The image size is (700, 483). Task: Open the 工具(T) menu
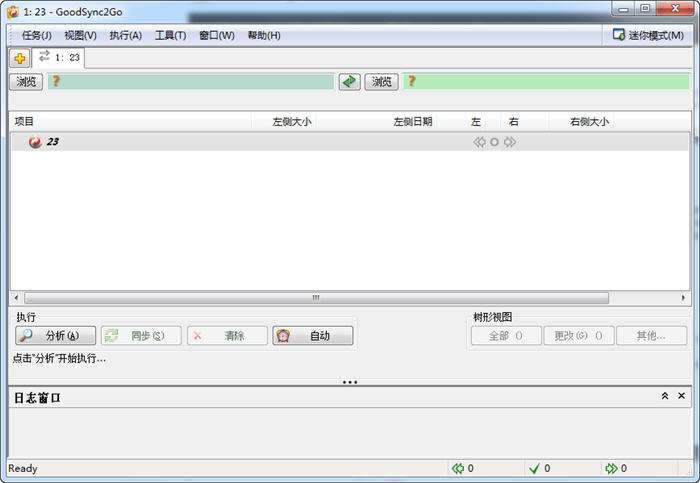click(171, 35)
